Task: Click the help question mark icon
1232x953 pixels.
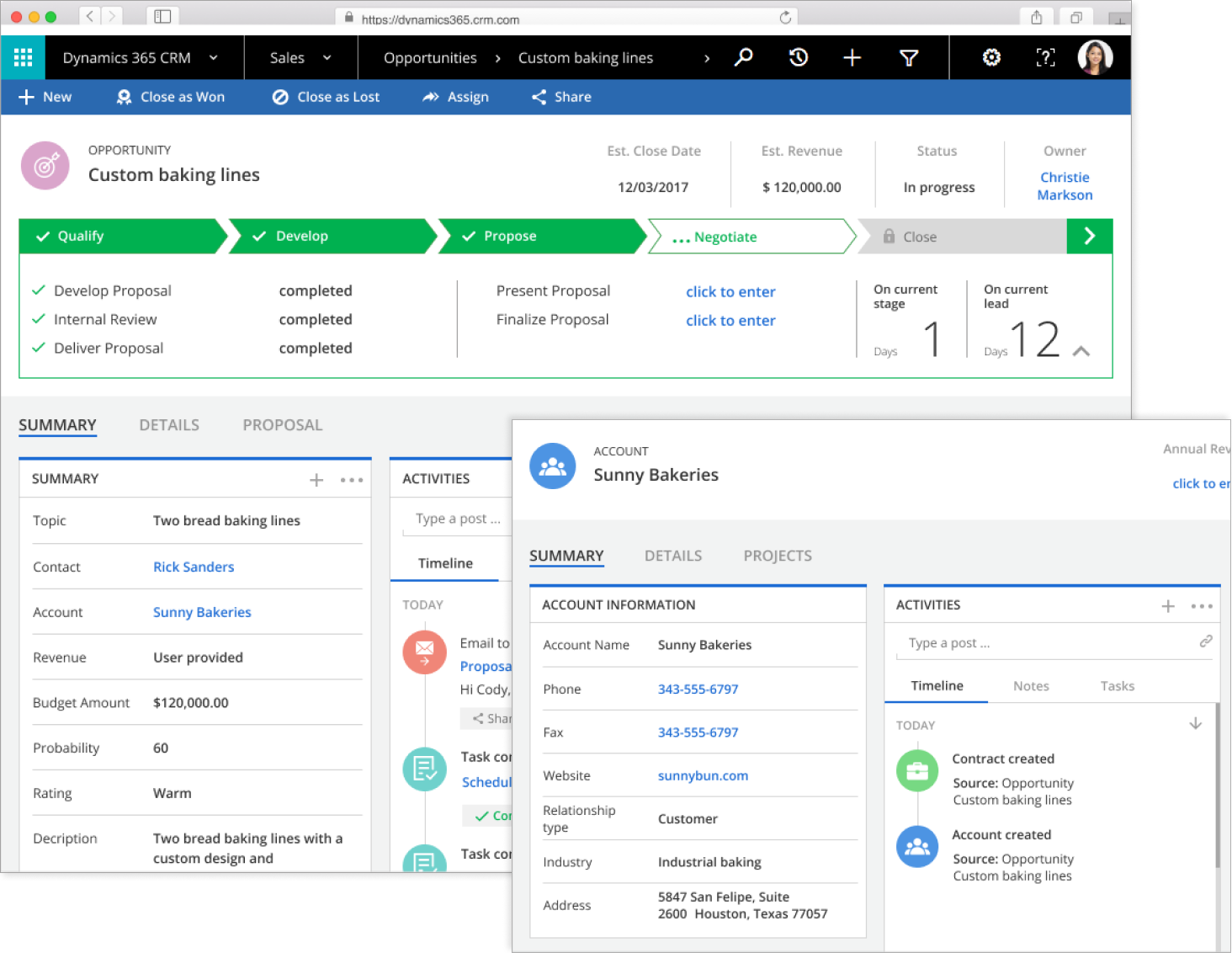Action: (x=1045, y=57)
